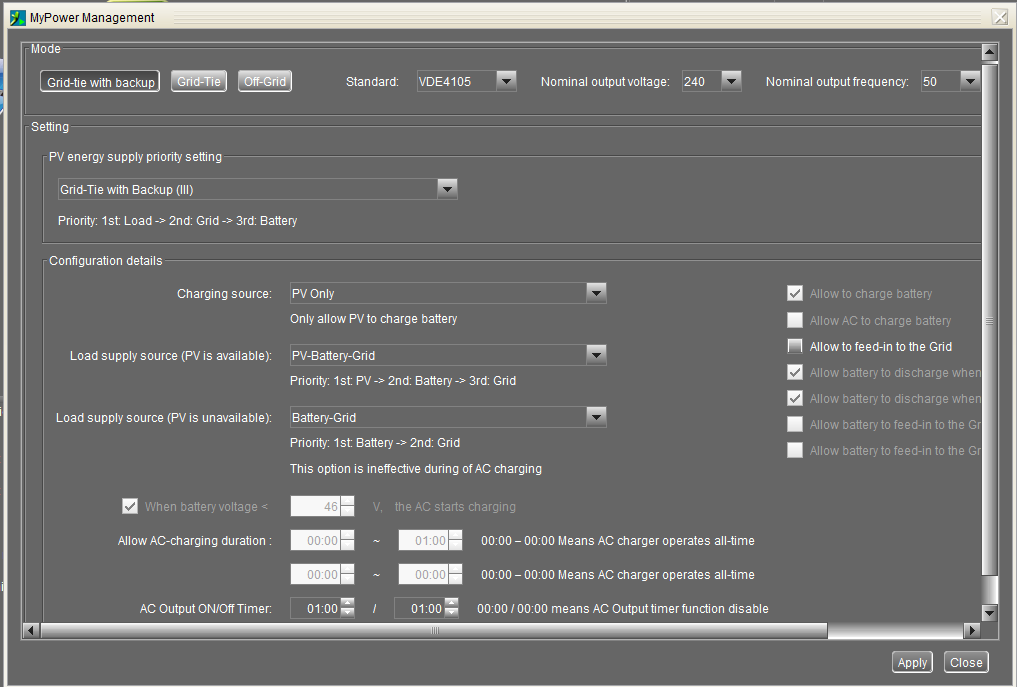Click the AC Output On timer field
1017x687 pixels.
coord(315,608)
